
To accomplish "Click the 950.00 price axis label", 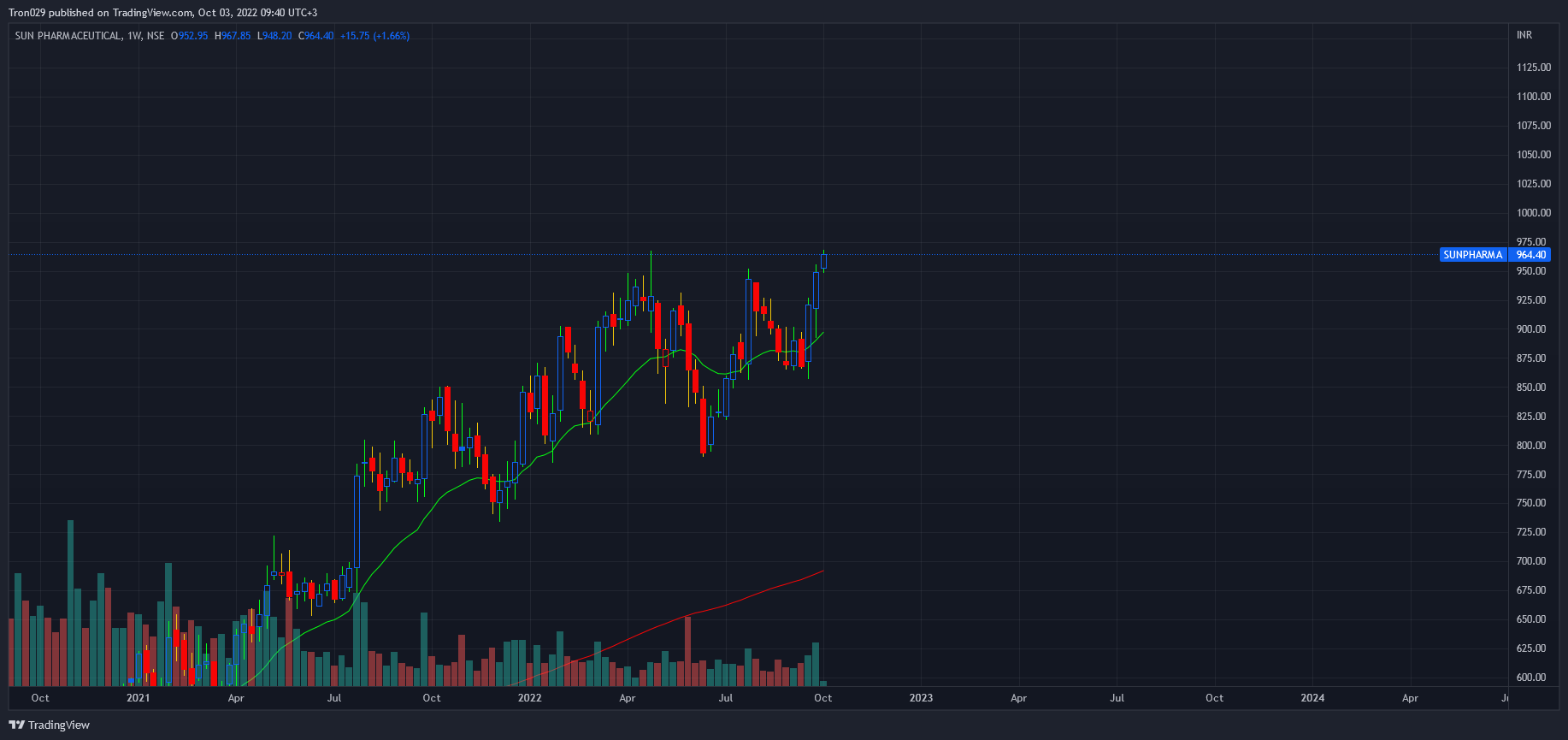I will 1530,271.
